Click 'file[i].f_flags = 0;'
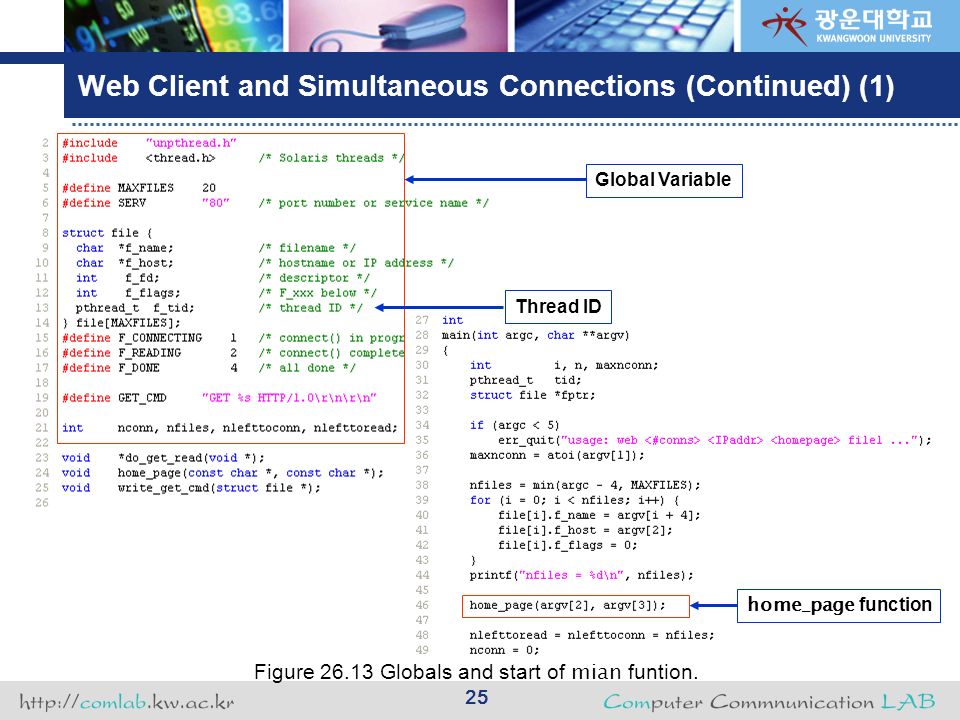The image size is (960, 720). [568, 546]
